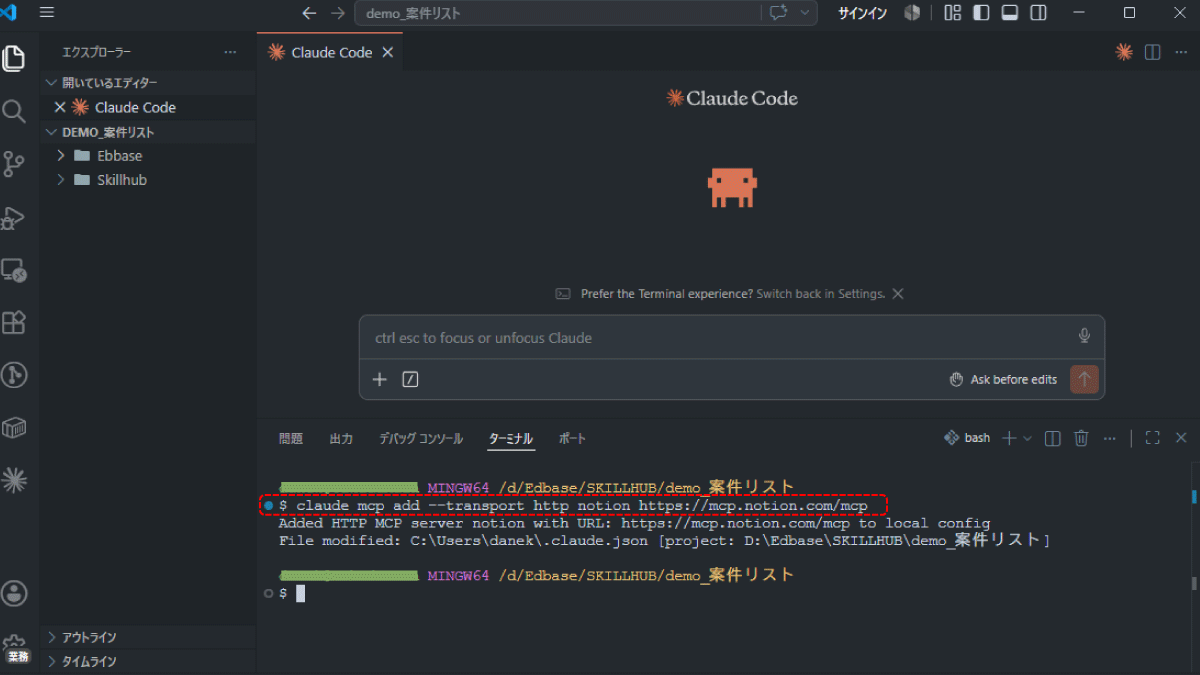This screenshot has width=1200, height=675.
Task: Open the containers box icon in activity bar
Action: click(14, 428)
